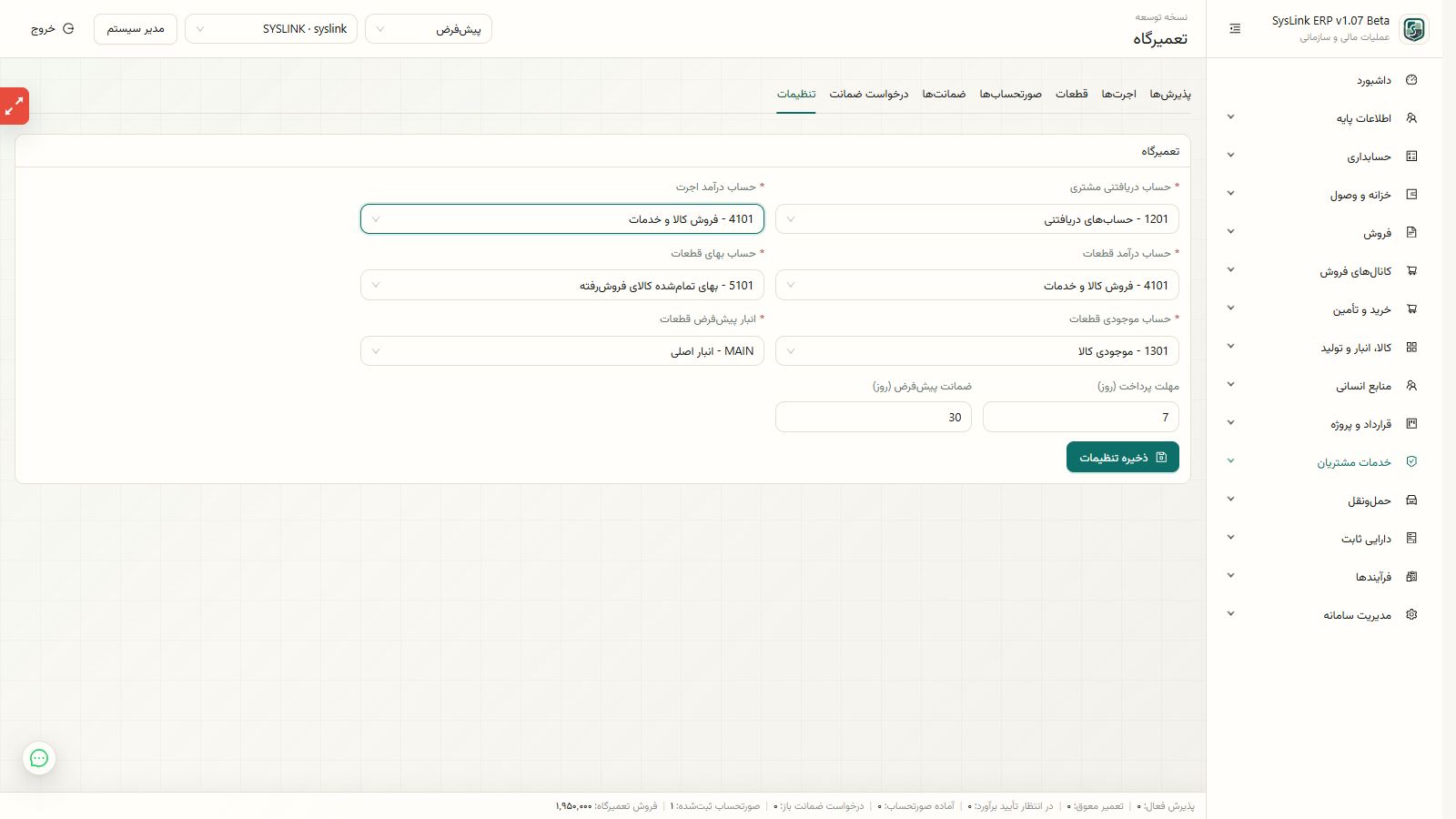Screen dimensions: 1456x819
Task: Click the SysLink ERP logo icon
Action: [x=1414, y=29]
